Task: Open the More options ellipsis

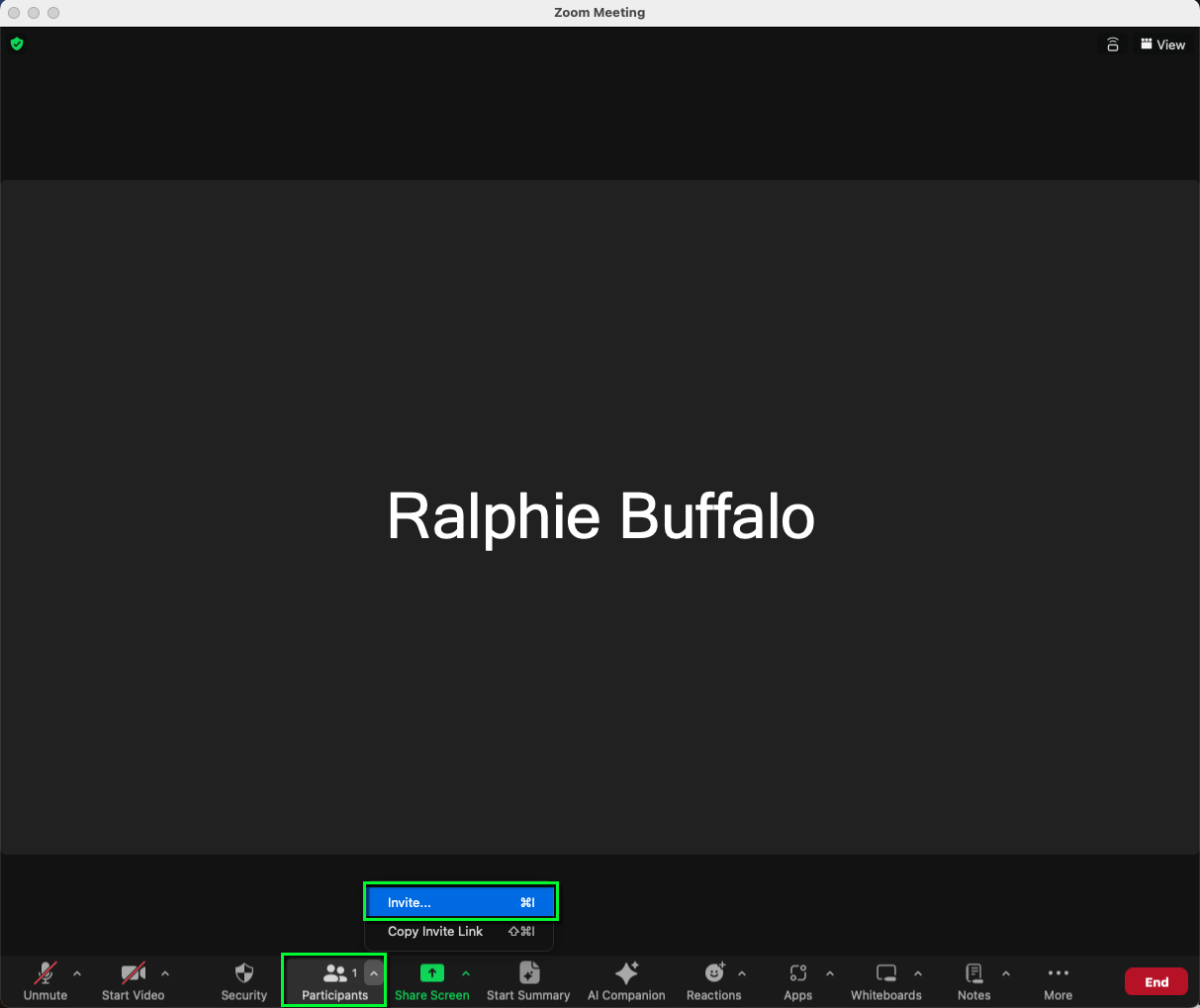Action: click(1058, 973)
